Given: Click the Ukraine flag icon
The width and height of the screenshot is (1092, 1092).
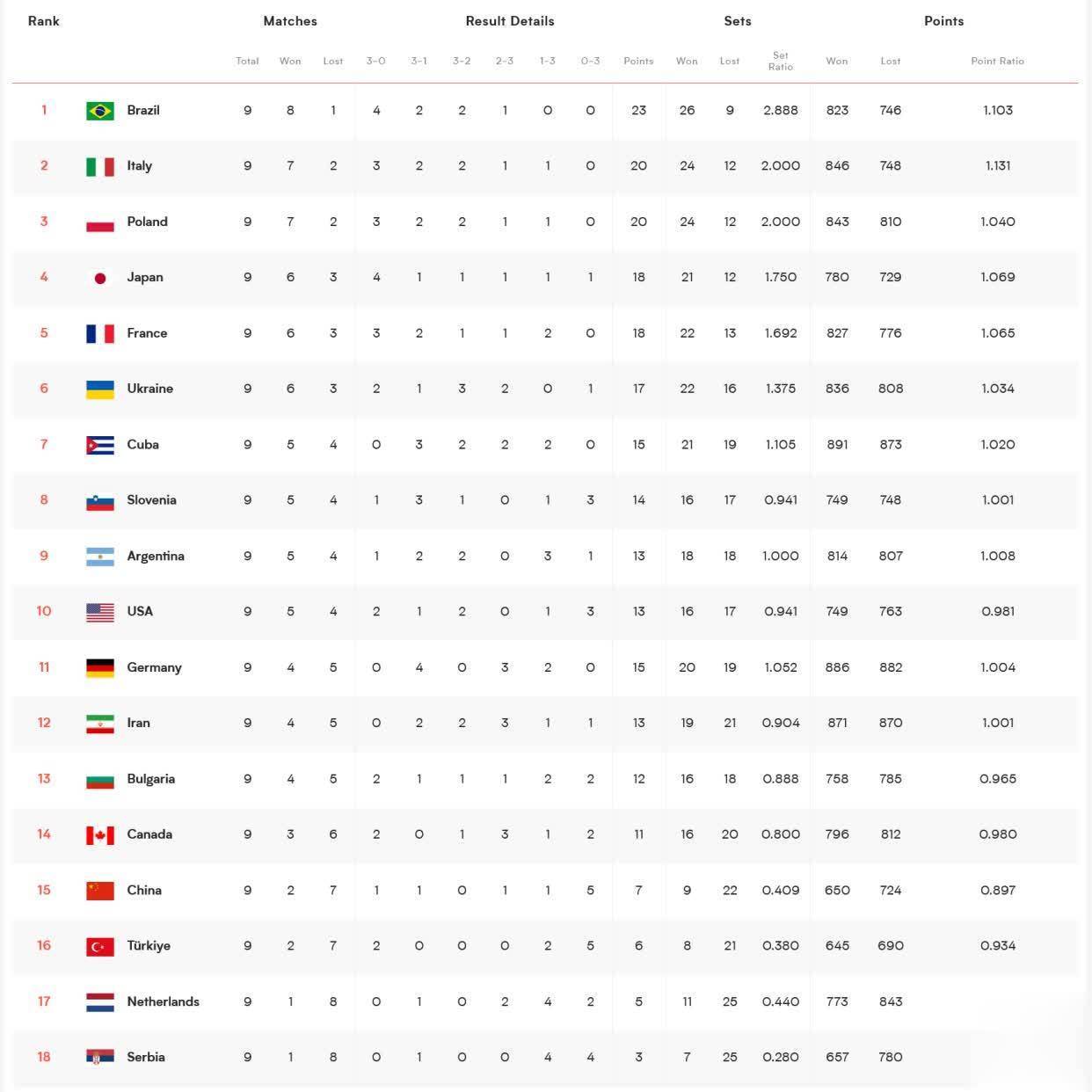Looking at the screenshot, I should click(100, 389).
